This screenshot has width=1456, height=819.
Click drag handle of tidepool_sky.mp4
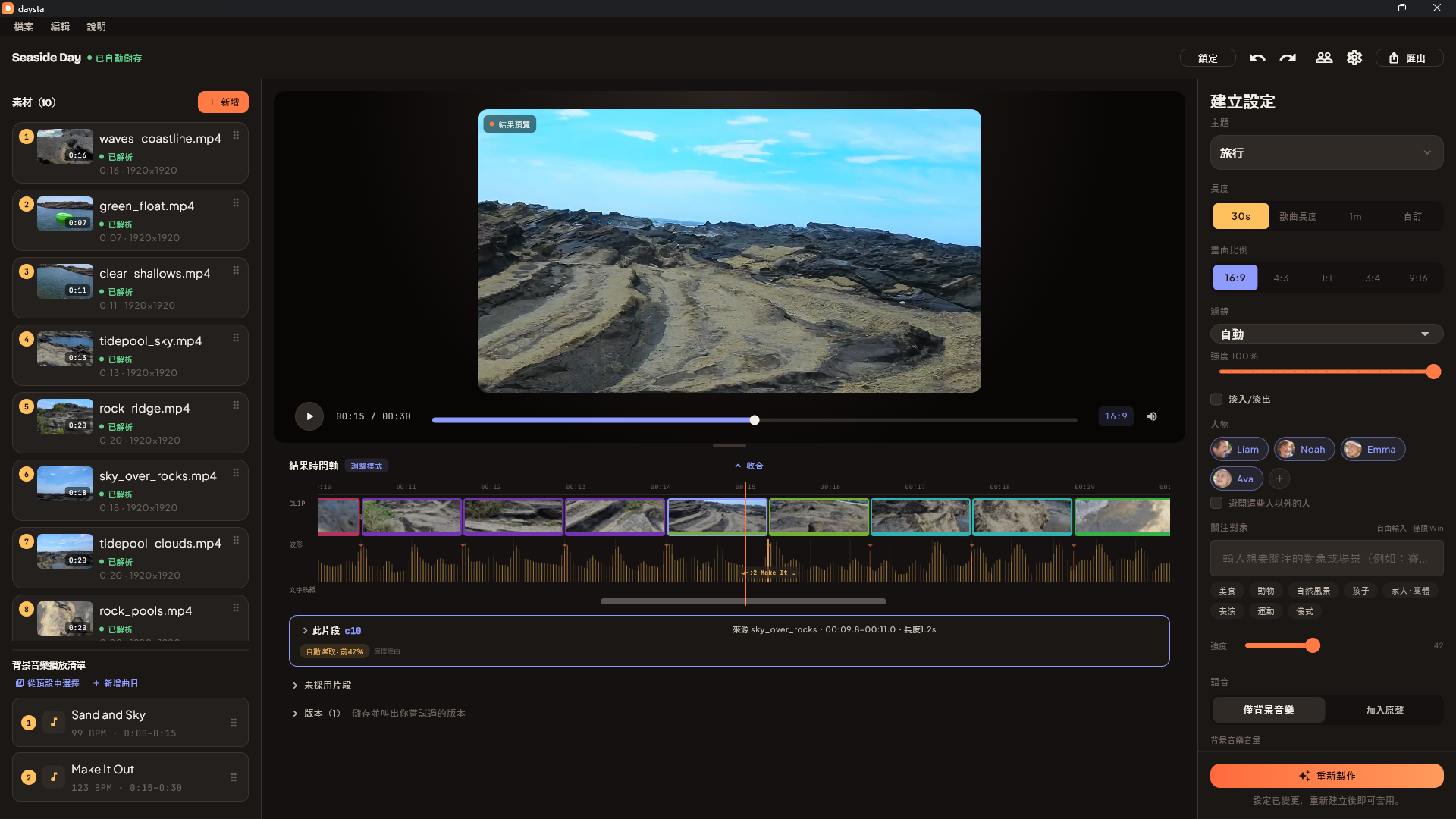[x=236, y=337]
